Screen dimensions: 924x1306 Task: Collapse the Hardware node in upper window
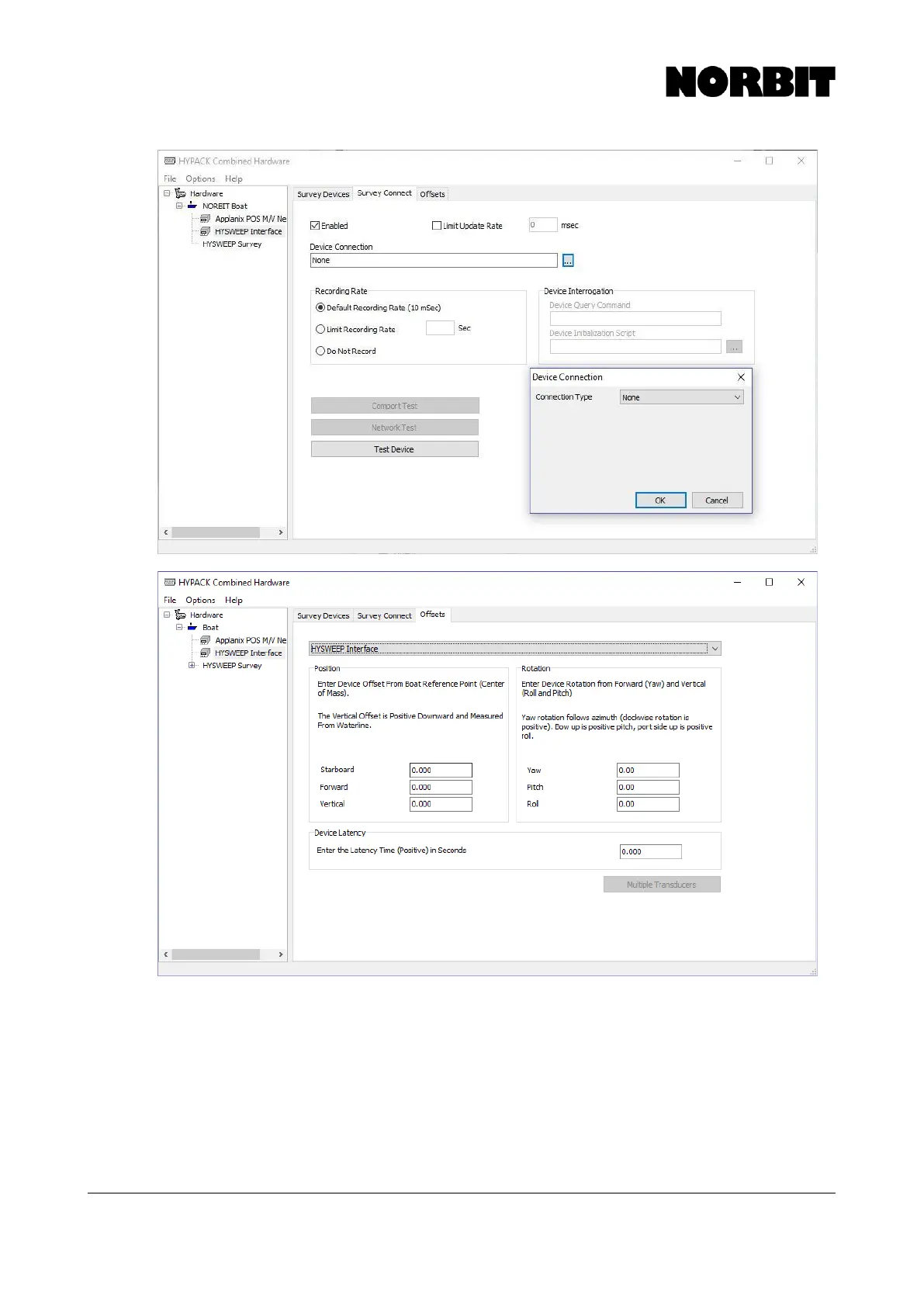pyautogui.click(x=167, y=193)
